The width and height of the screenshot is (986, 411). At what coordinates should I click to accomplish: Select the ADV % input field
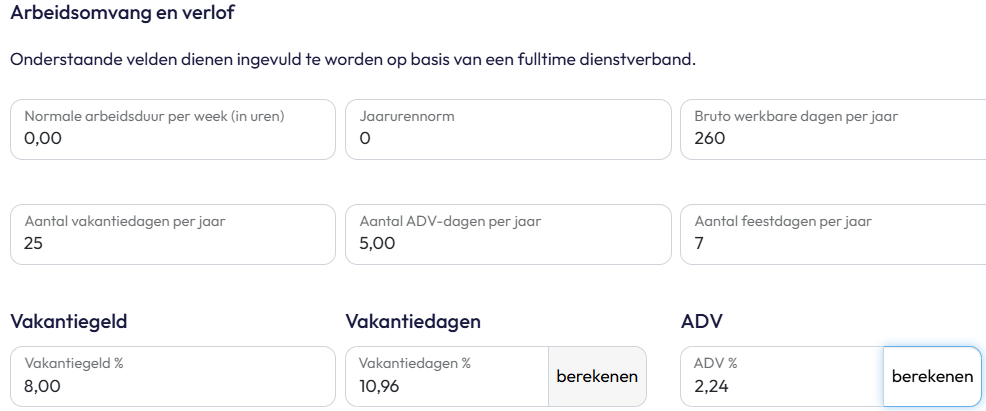pos(781,376)
